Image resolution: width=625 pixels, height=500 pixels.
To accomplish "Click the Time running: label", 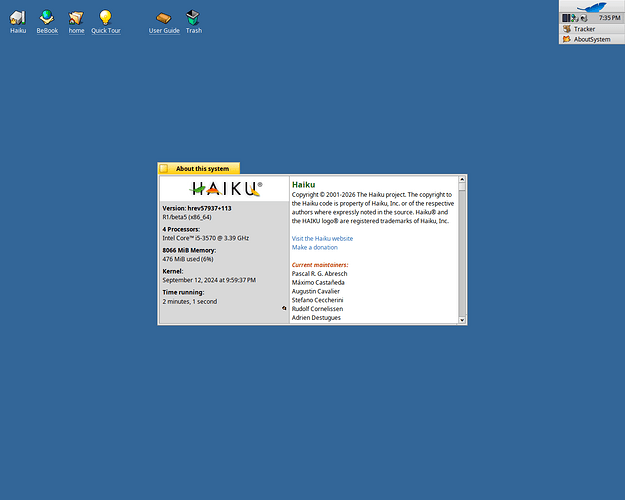I will click(x=183, y=292).
